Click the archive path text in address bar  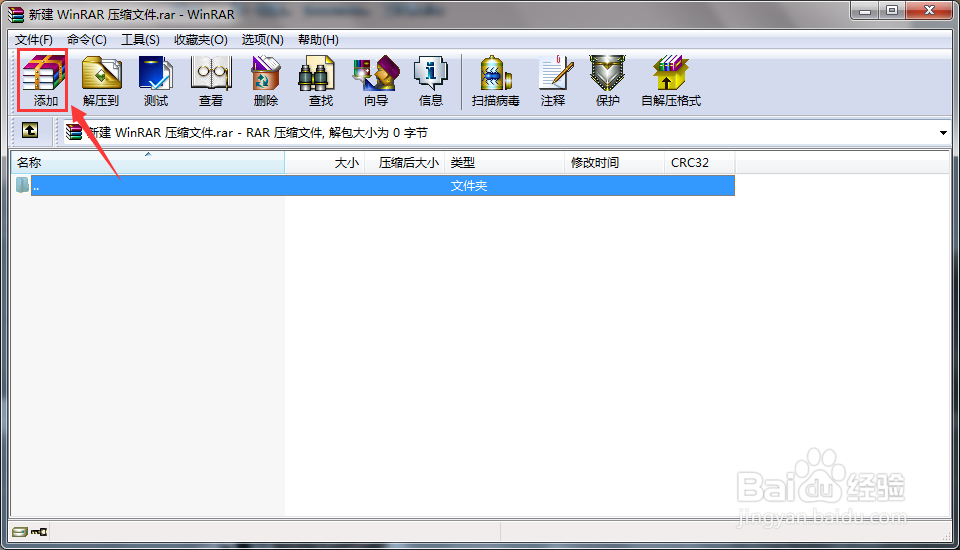pyautogui.click(x=258, y=133)
